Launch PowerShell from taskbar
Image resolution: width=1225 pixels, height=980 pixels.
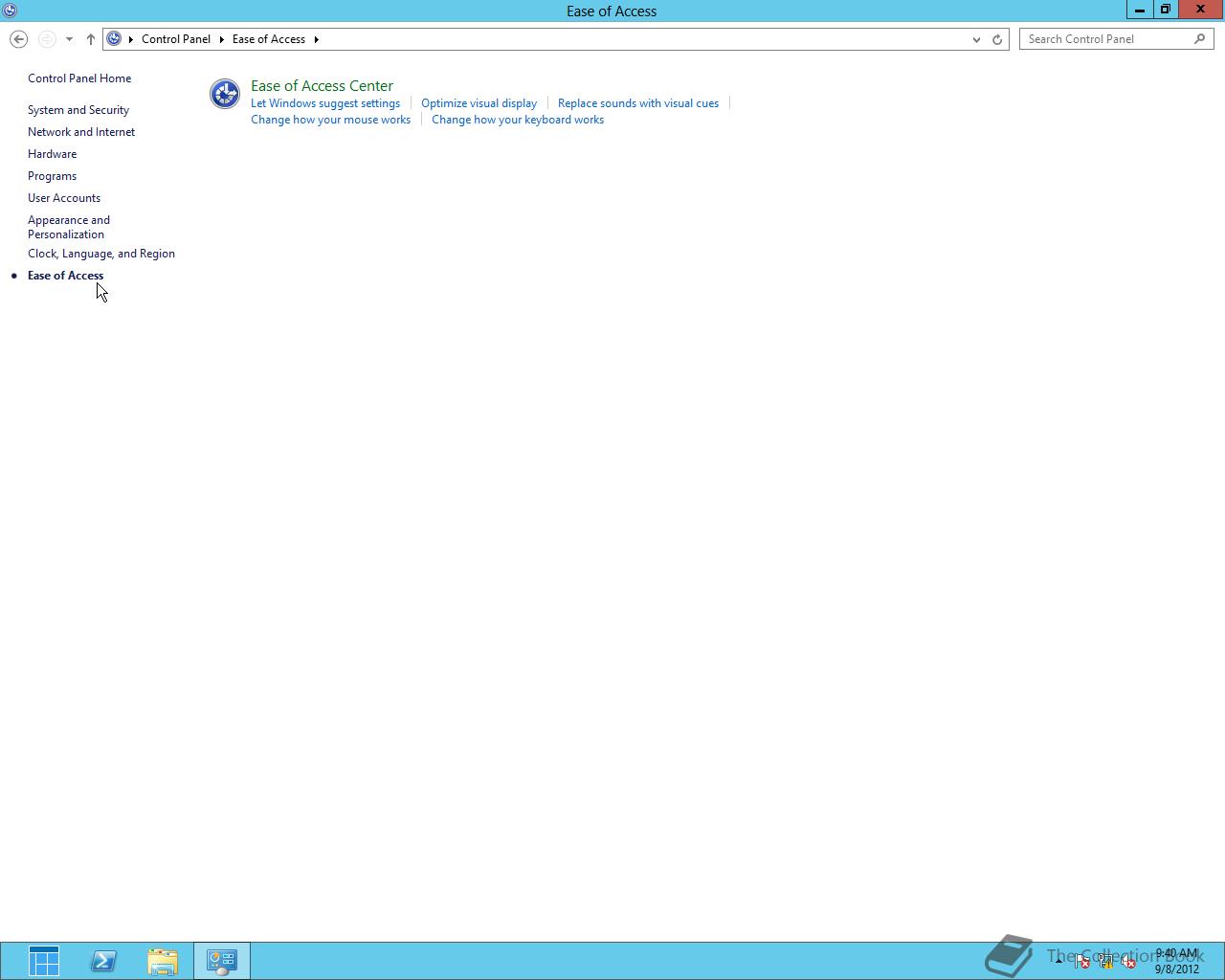(x=103, y=961)
